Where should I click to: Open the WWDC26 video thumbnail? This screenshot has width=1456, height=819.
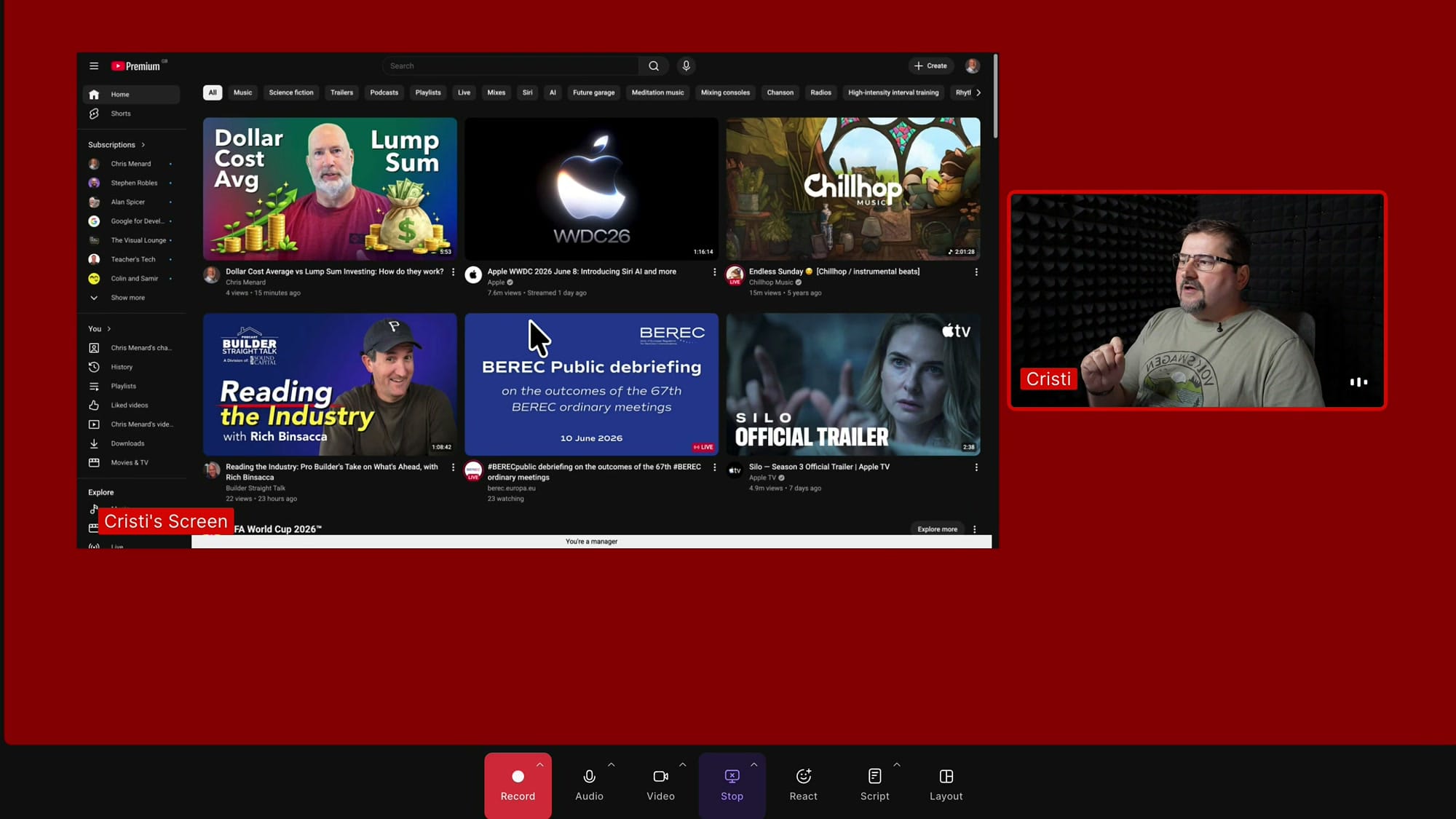pyautogui.click(x=591, y=189)
